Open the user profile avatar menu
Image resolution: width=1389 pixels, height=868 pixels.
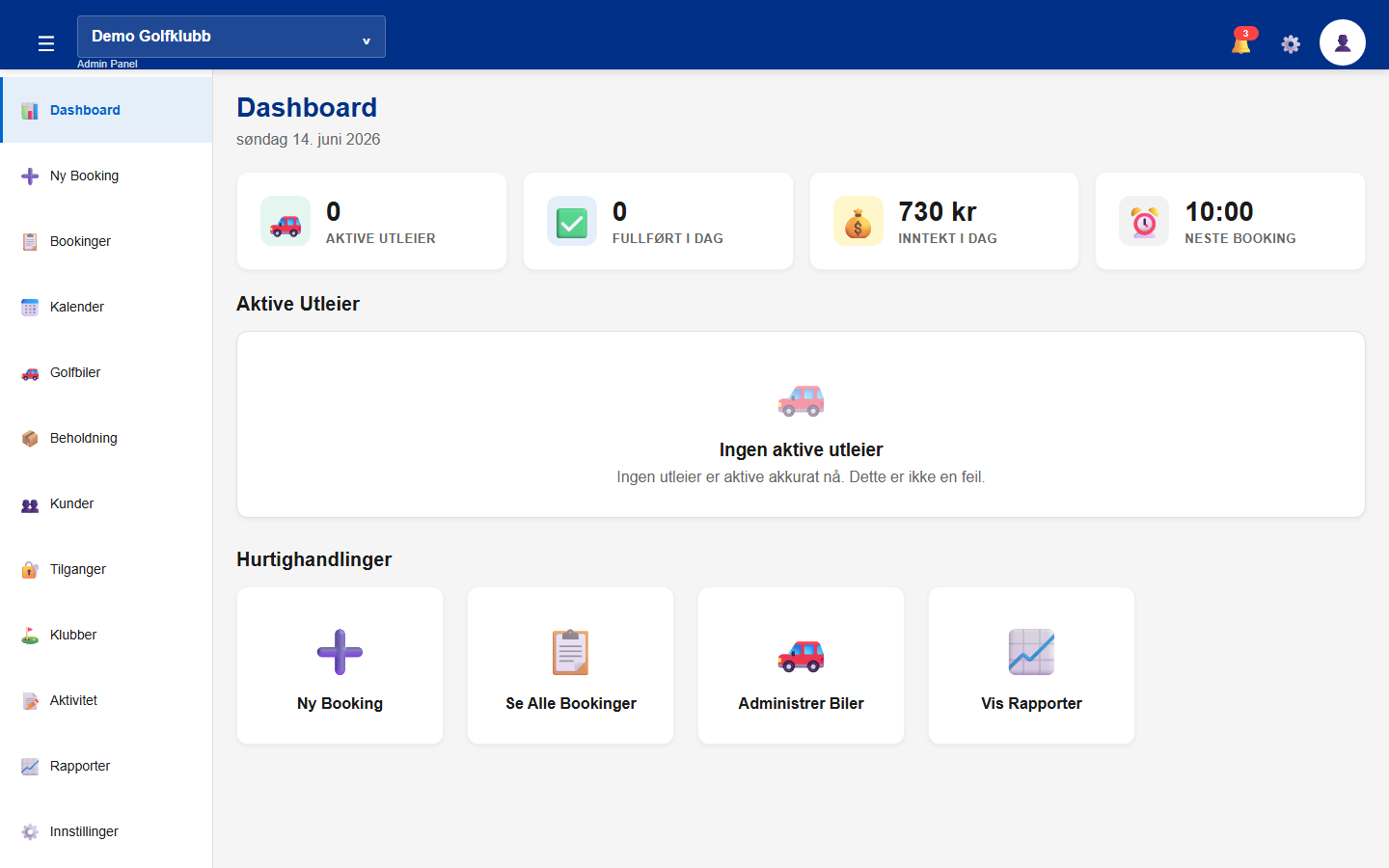click(x=1343, y=42)
